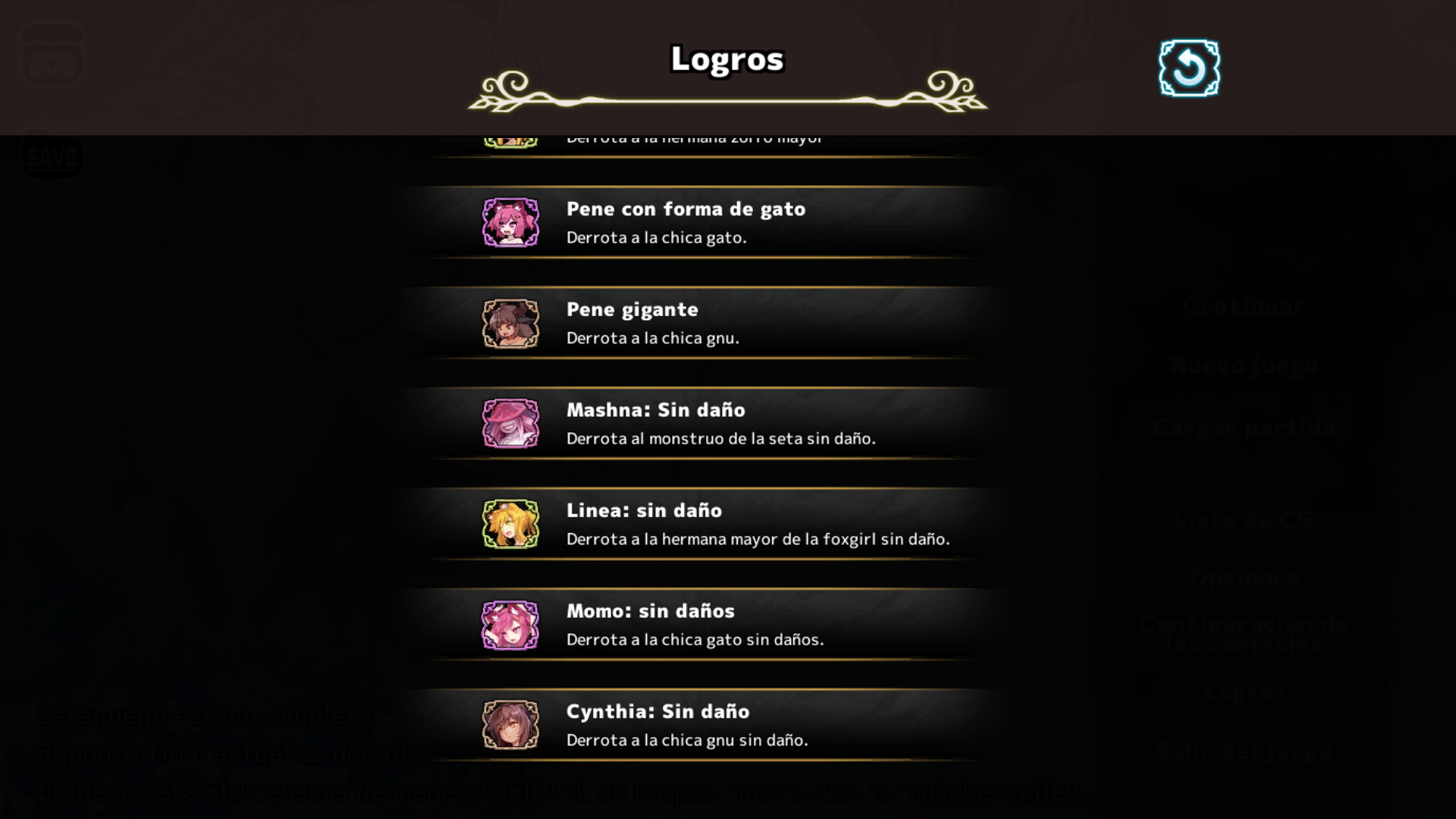The image size is (1456, 819).
Task: Click the dimmed Nuevo juego menu option
Action: tap(1244, 366)
